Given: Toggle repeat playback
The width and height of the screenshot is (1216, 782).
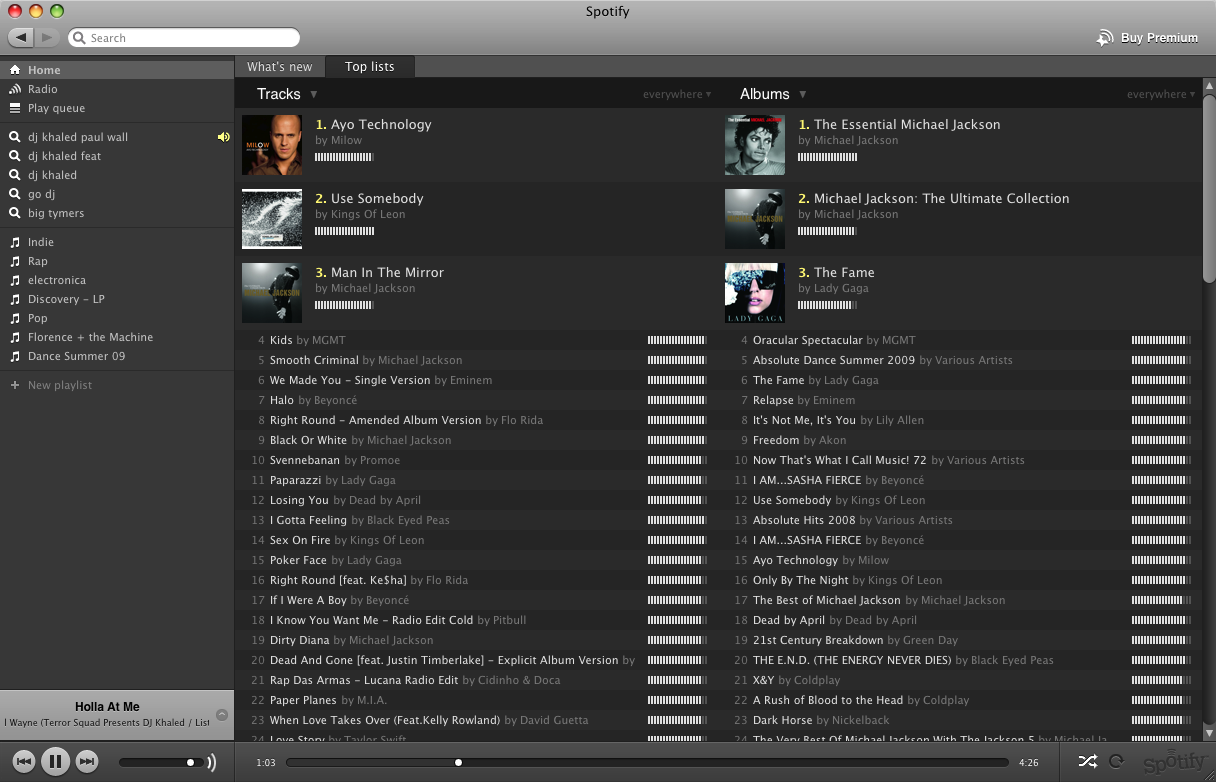Looking at the screenshot, I should point(1116,762).
